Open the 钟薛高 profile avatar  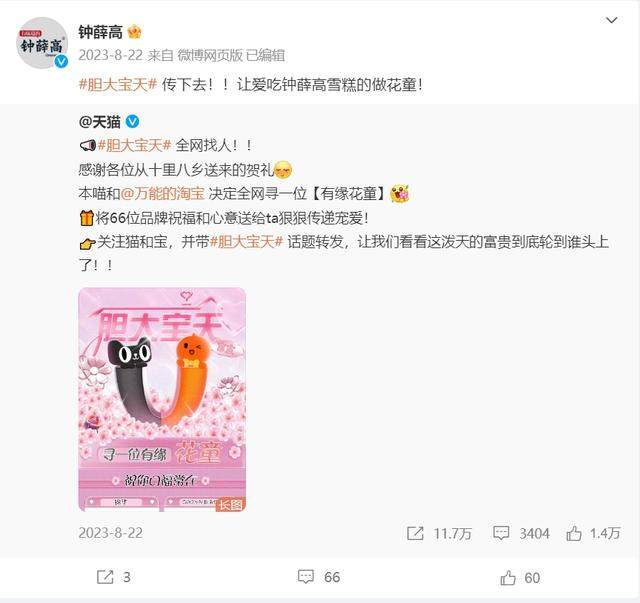42,43
